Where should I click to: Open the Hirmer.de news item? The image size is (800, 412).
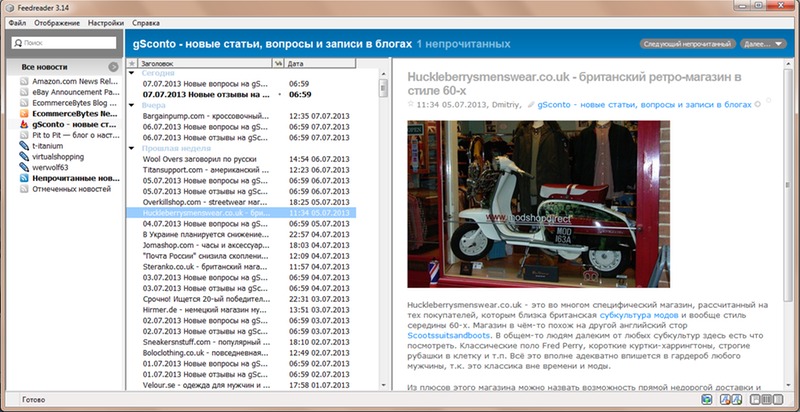[x=241, y=310]
